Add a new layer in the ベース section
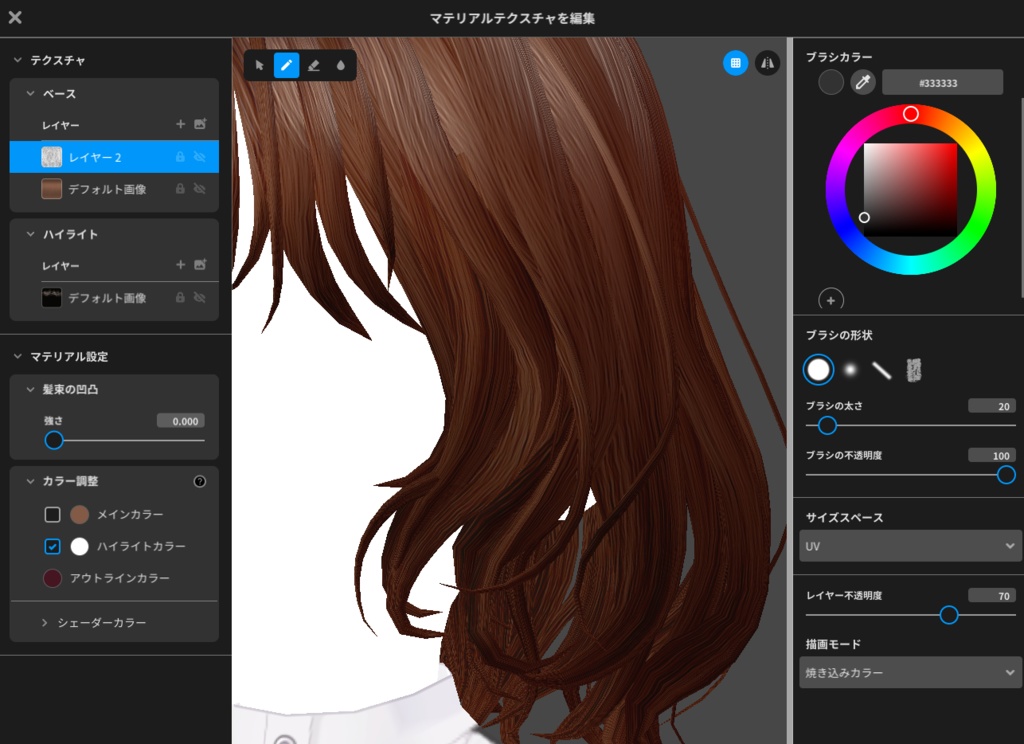The height and width of the screenshot is (744, 1024). click(x=180, y=124)
